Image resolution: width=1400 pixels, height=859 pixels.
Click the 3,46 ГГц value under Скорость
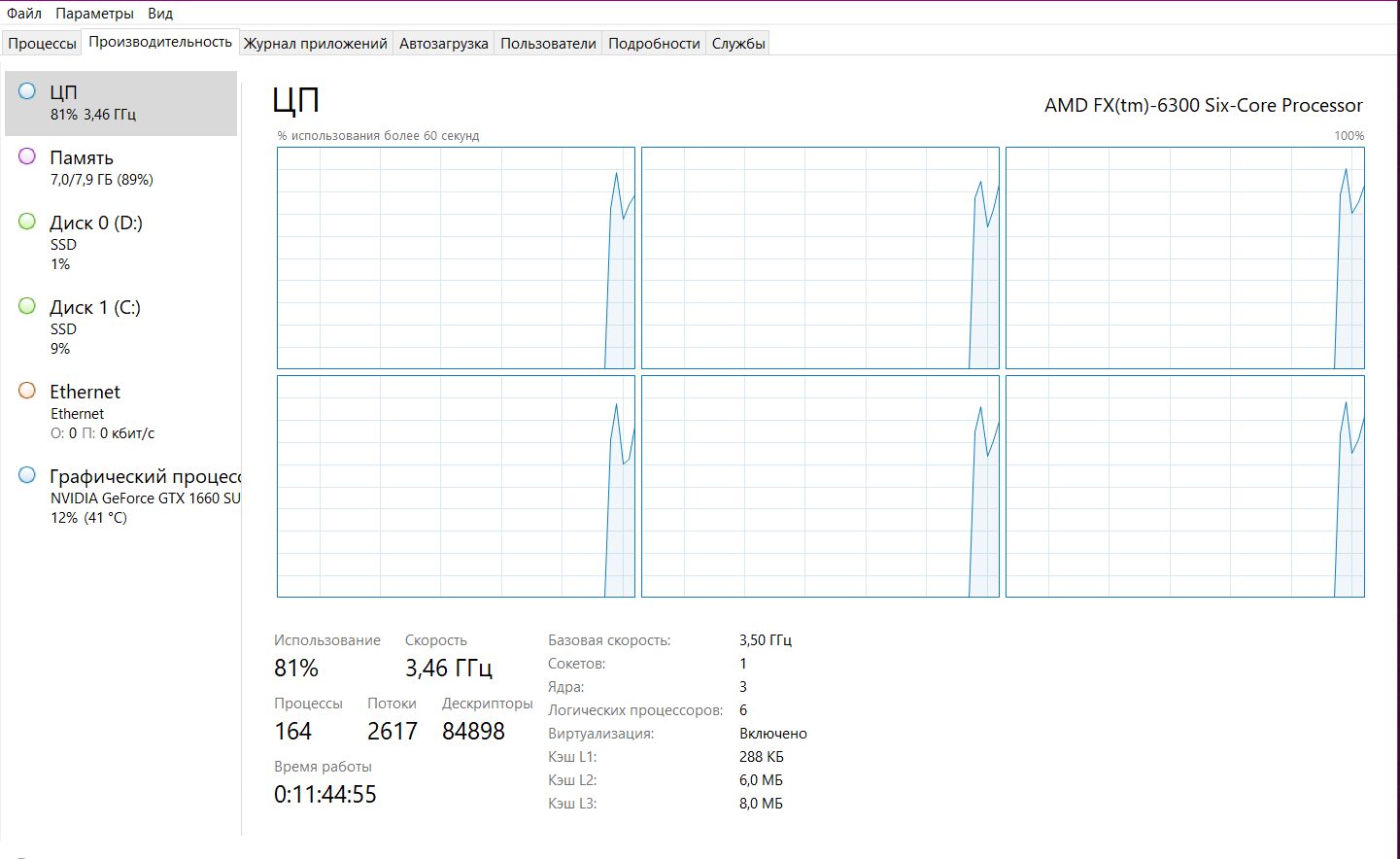tap(449, 668)
